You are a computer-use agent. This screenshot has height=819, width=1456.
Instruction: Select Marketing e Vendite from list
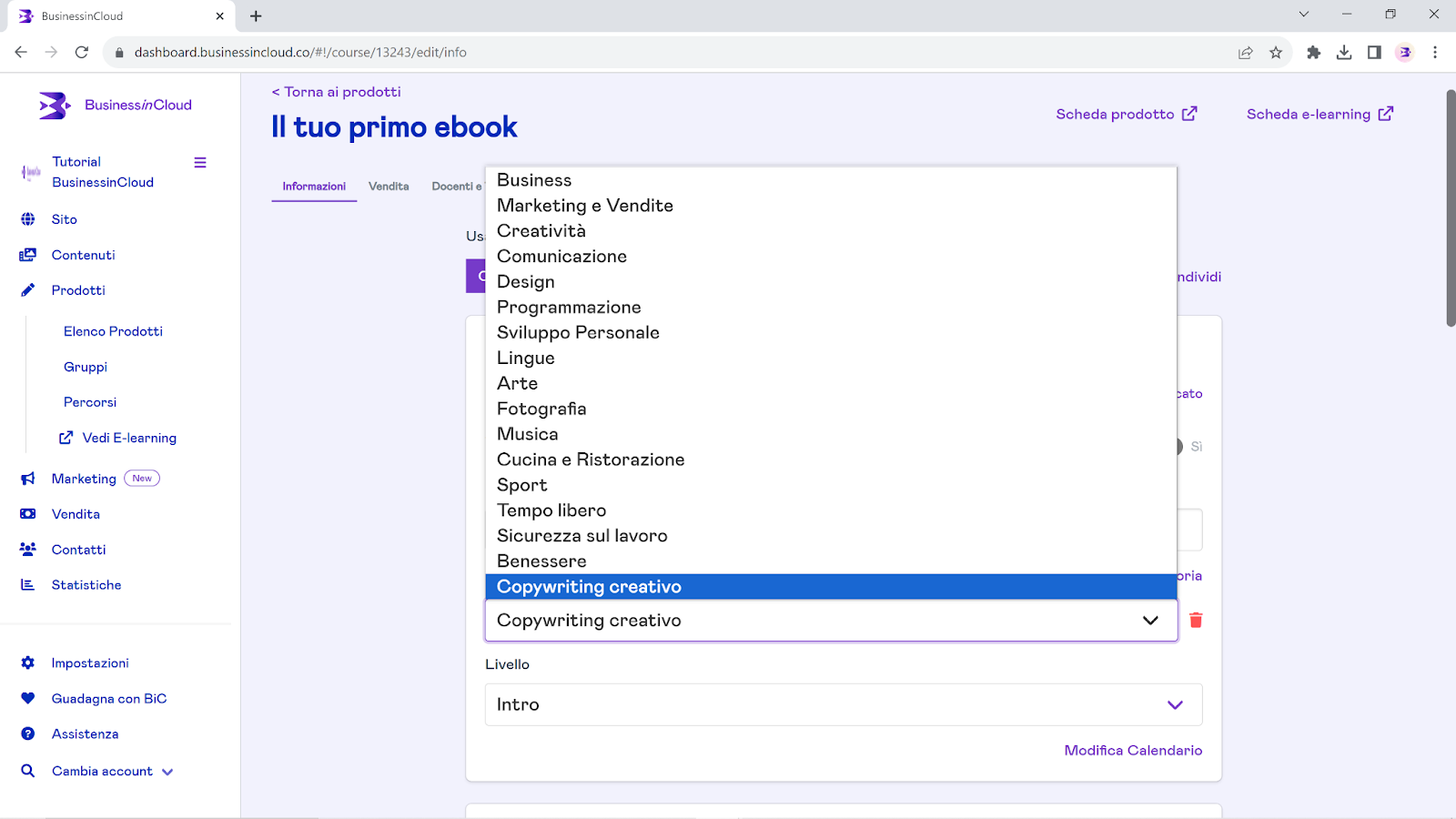coord(585,206)
